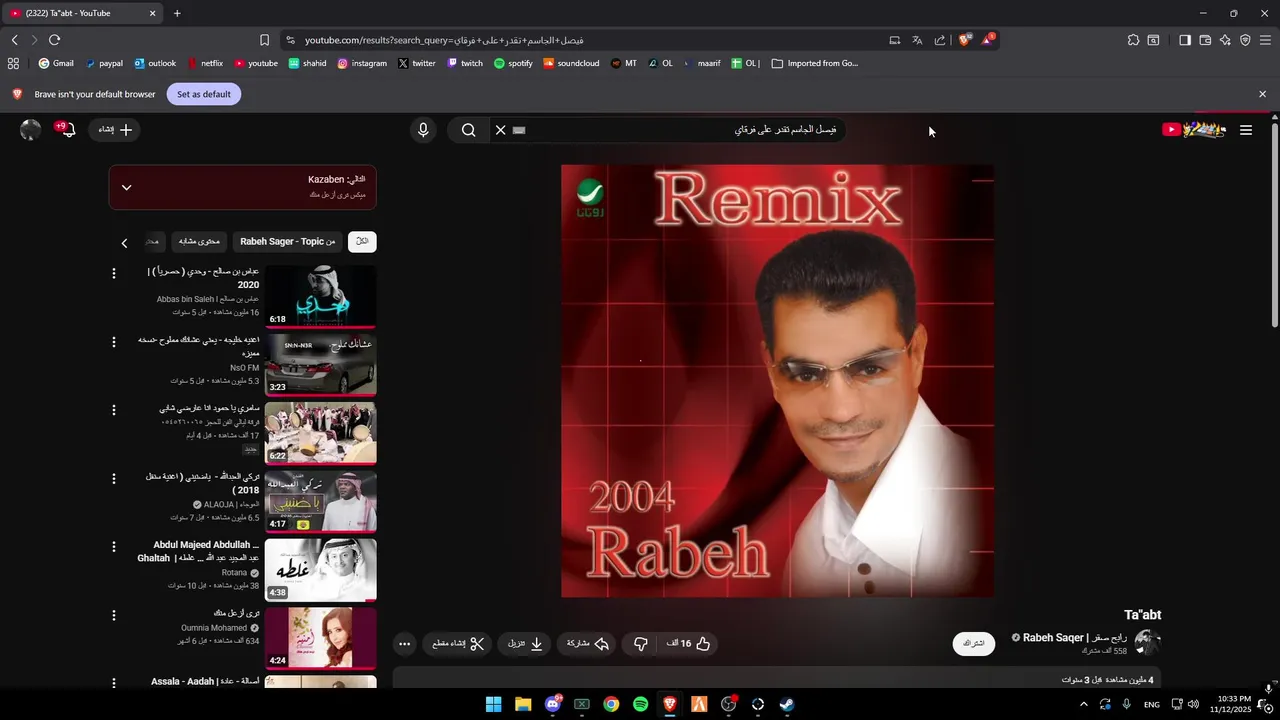The image size is (1280, 720).
Task: Dislike the Ta"abt video
Action: [641, 644]
